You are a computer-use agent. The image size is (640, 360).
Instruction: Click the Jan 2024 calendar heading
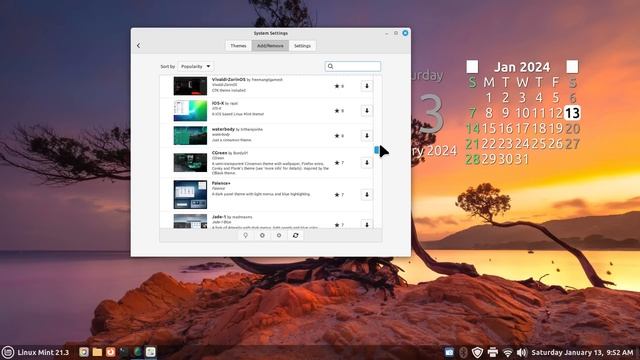tap(522, 67)
